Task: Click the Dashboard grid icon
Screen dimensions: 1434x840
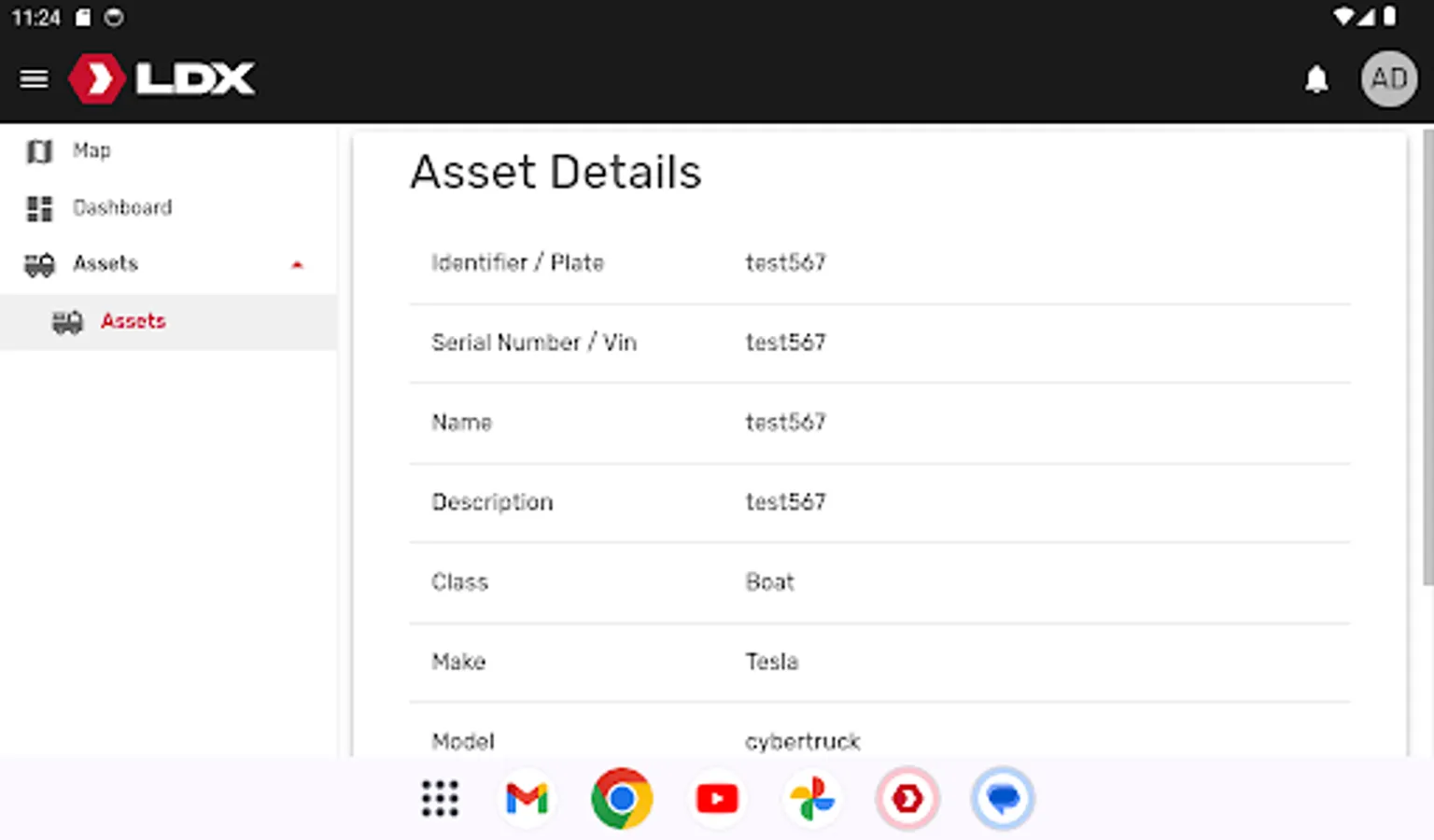Action: [39, 207]
